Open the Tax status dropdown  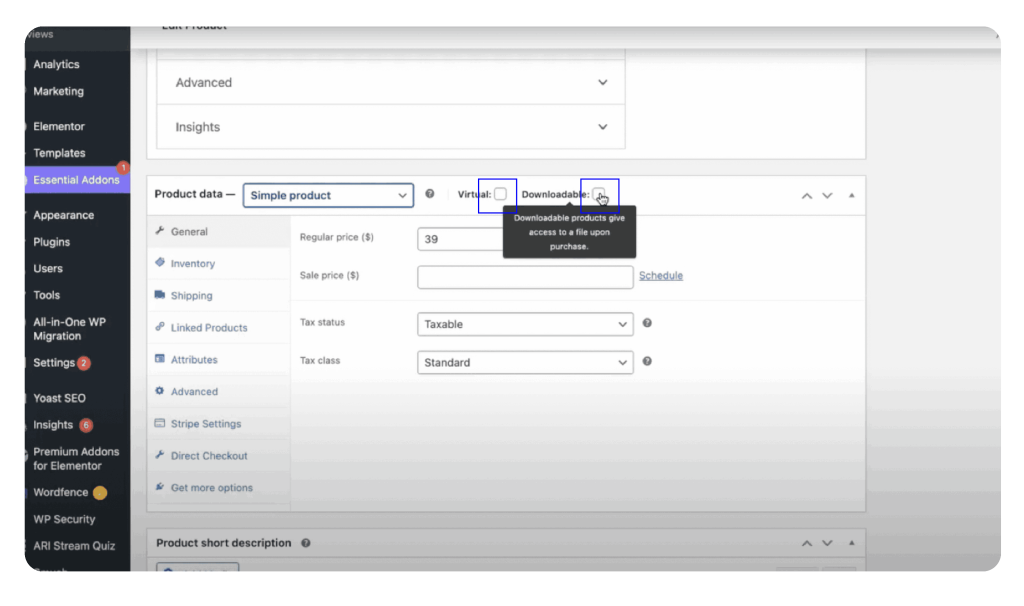525,324
